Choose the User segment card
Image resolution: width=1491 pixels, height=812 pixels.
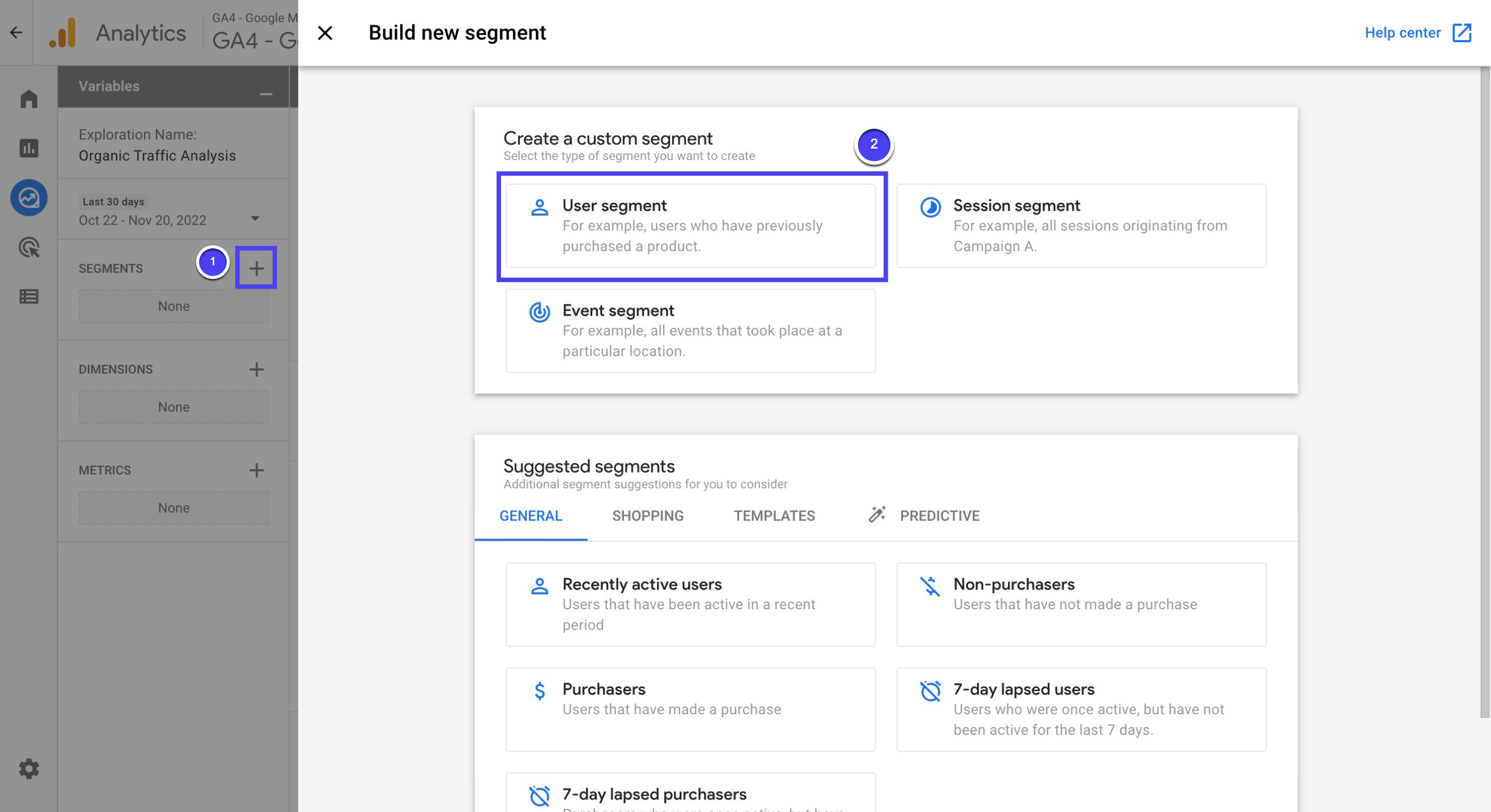[x=691, y=226]
